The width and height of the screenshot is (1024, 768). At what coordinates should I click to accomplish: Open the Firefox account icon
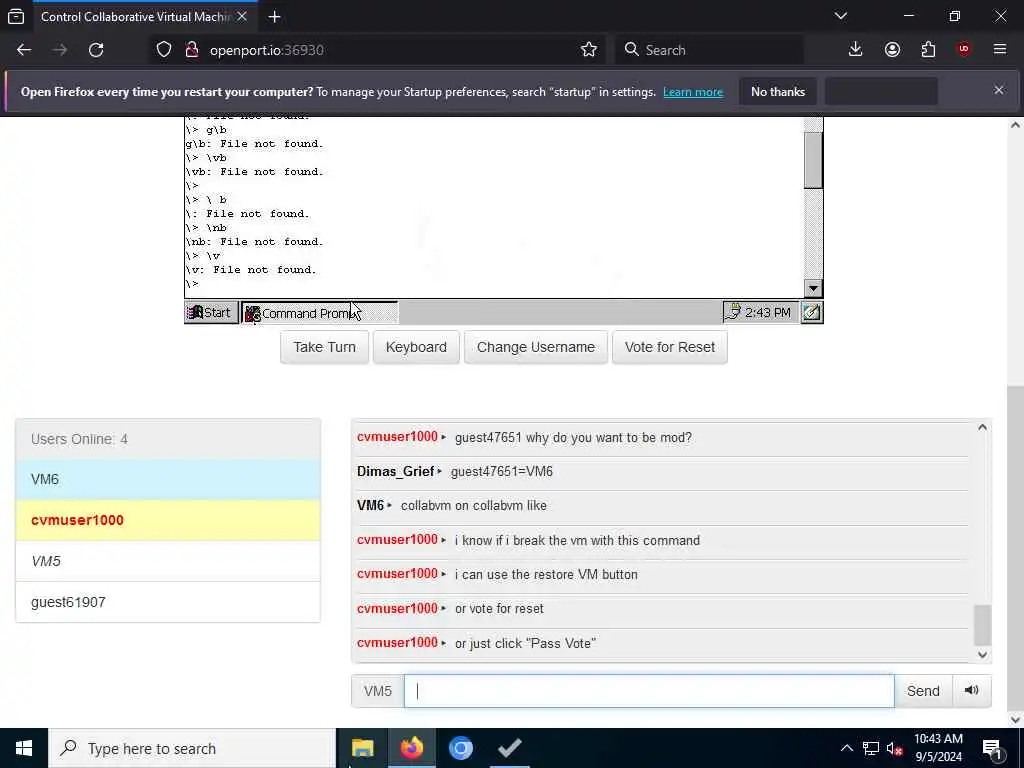tap(892, 50)
